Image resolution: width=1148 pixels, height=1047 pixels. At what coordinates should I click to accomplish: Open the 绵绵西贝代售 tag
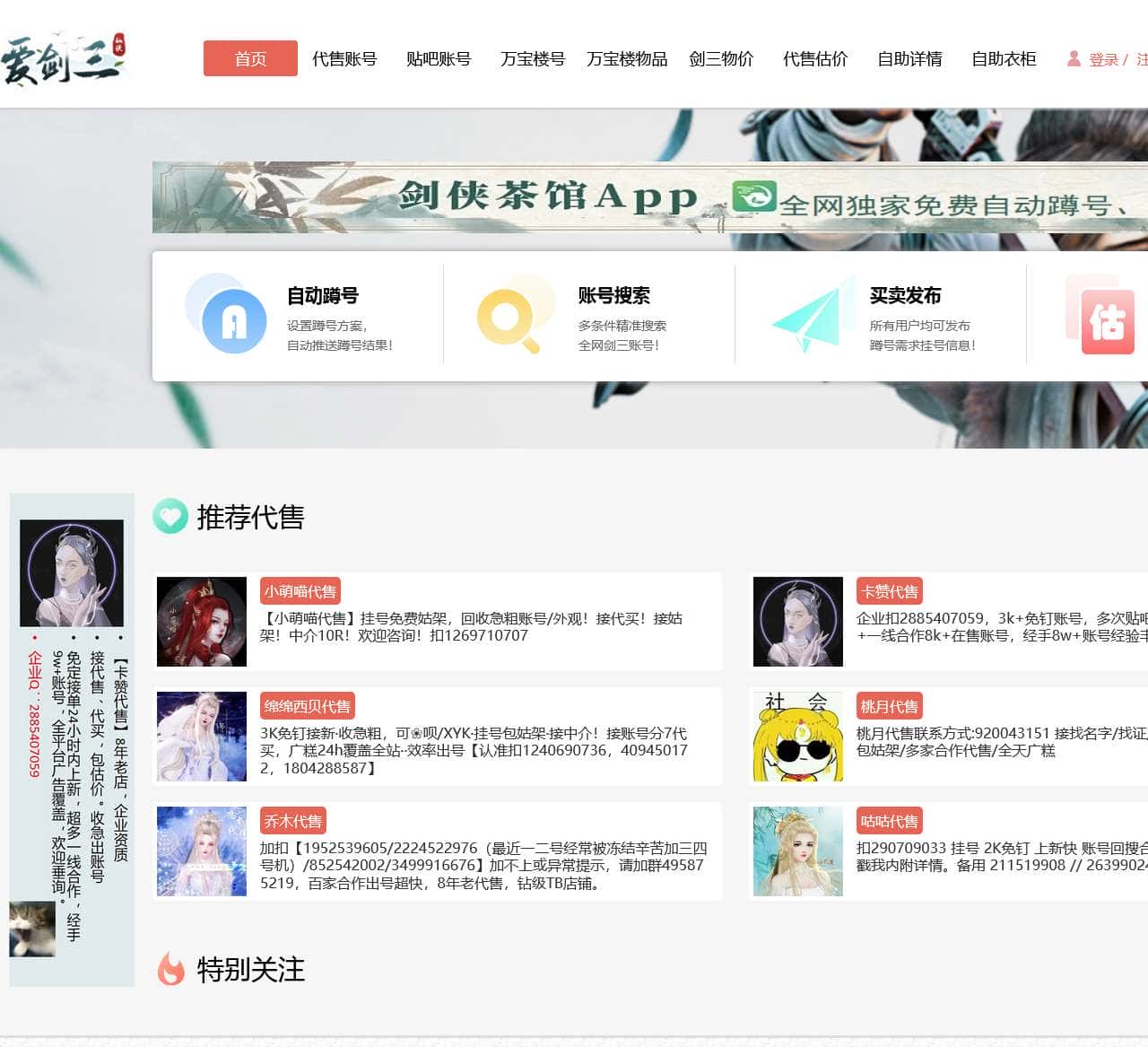[308, 706]
